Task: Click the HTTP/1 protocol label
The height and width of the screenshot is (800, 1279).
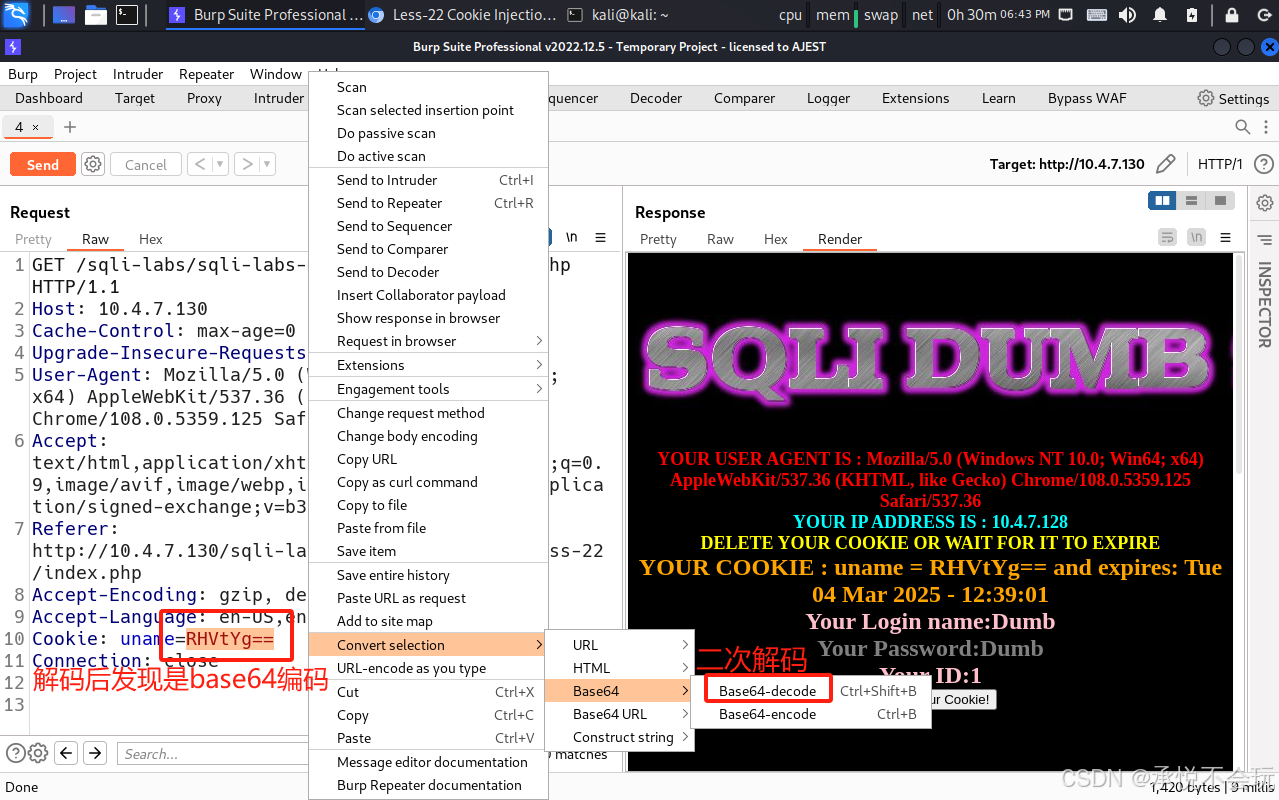Action: tap(1220, 164)
